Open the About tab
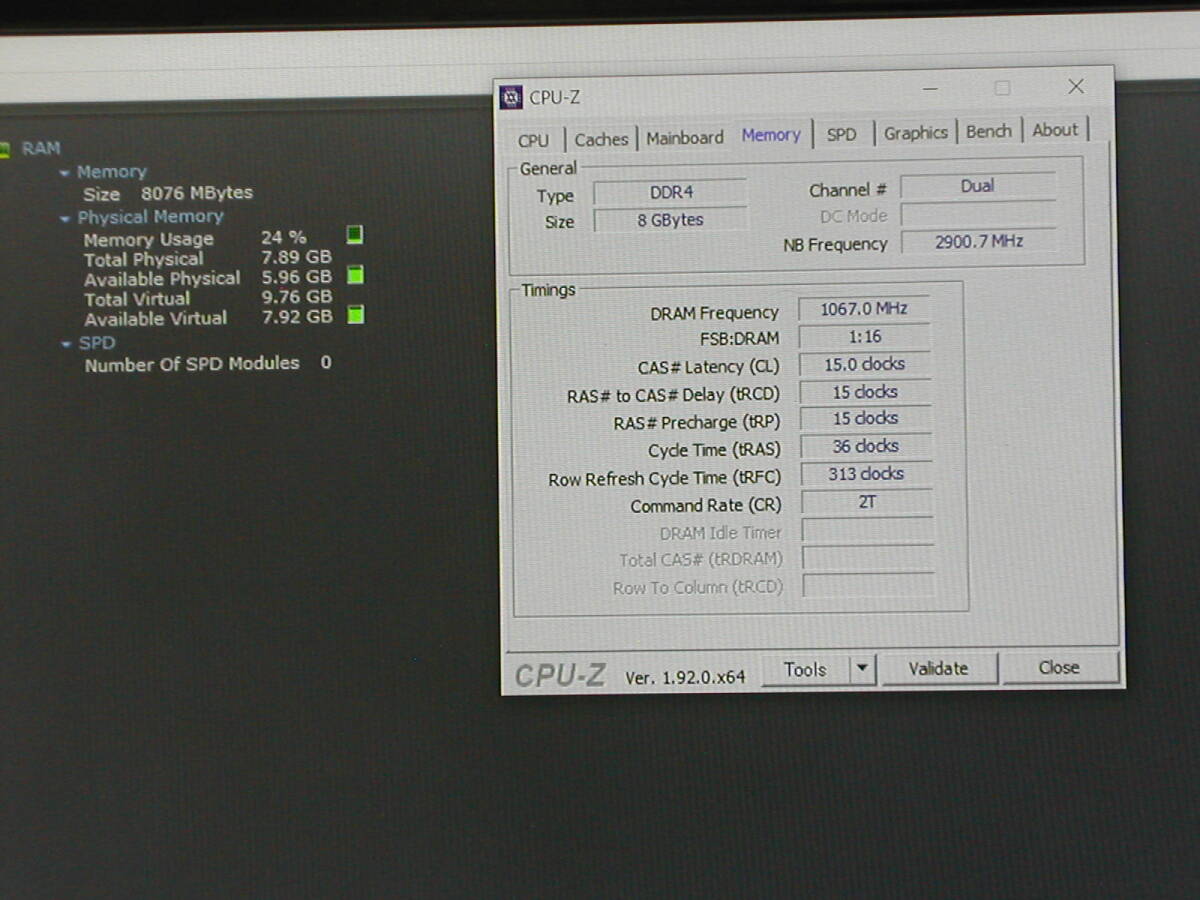 coord(1055,130)
